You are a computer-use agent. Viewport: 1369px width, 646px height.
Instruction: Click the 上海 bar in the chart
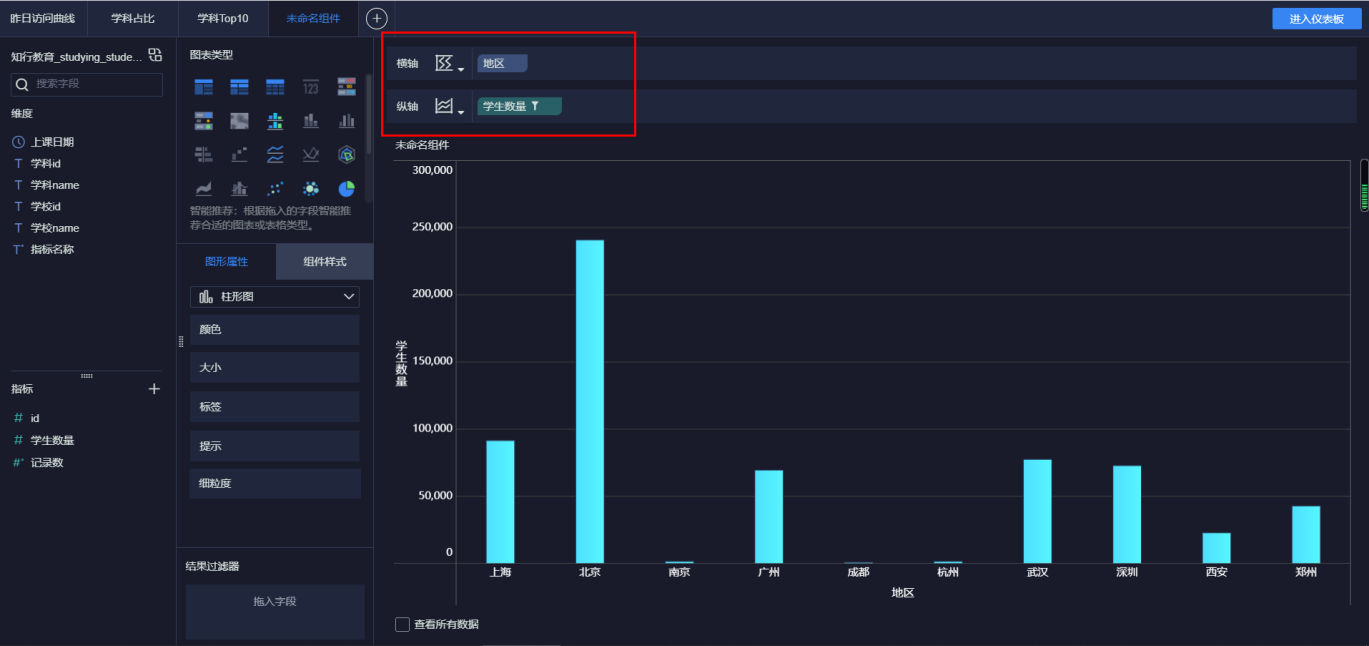500,502
